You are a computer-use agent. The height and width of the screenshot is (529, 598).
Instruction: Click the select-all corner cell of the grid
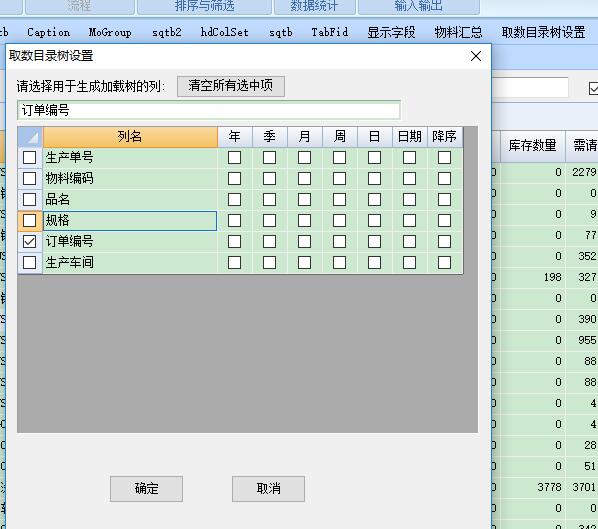pos(30,137)
